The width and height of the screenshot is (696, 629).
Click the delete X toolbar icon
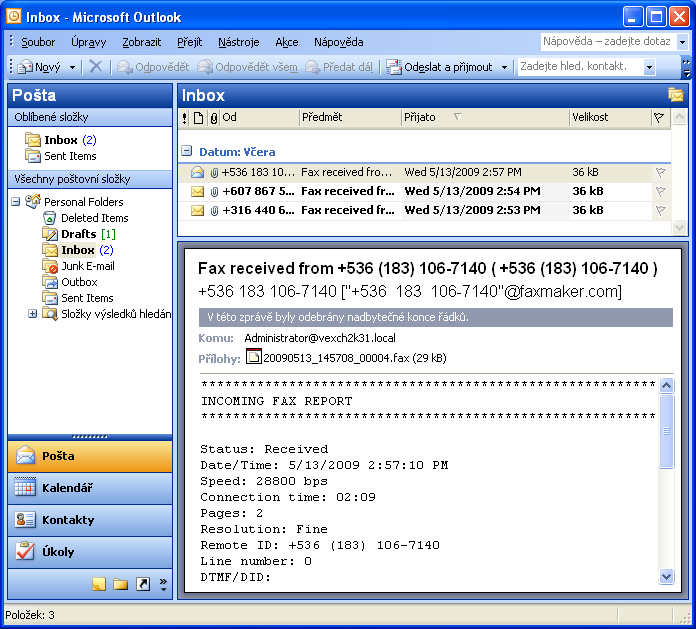point(95,67)
